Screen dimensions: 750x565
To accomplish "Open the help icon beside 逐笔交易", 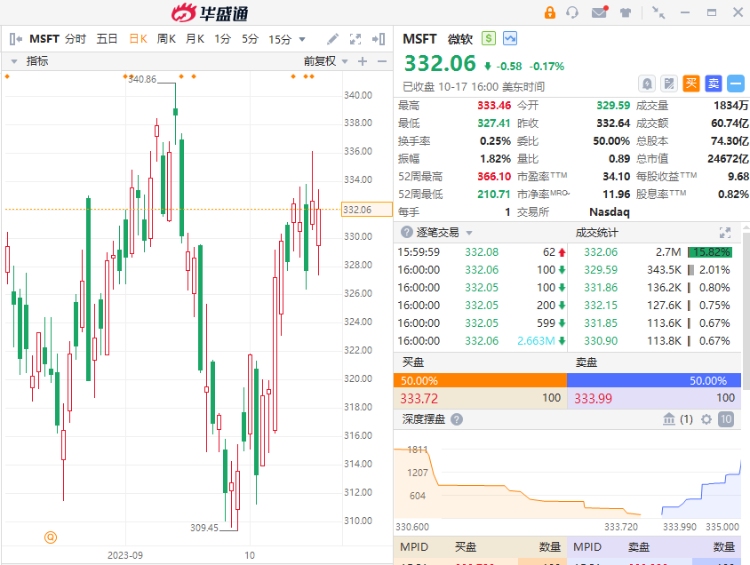I will tap(407, 233).
